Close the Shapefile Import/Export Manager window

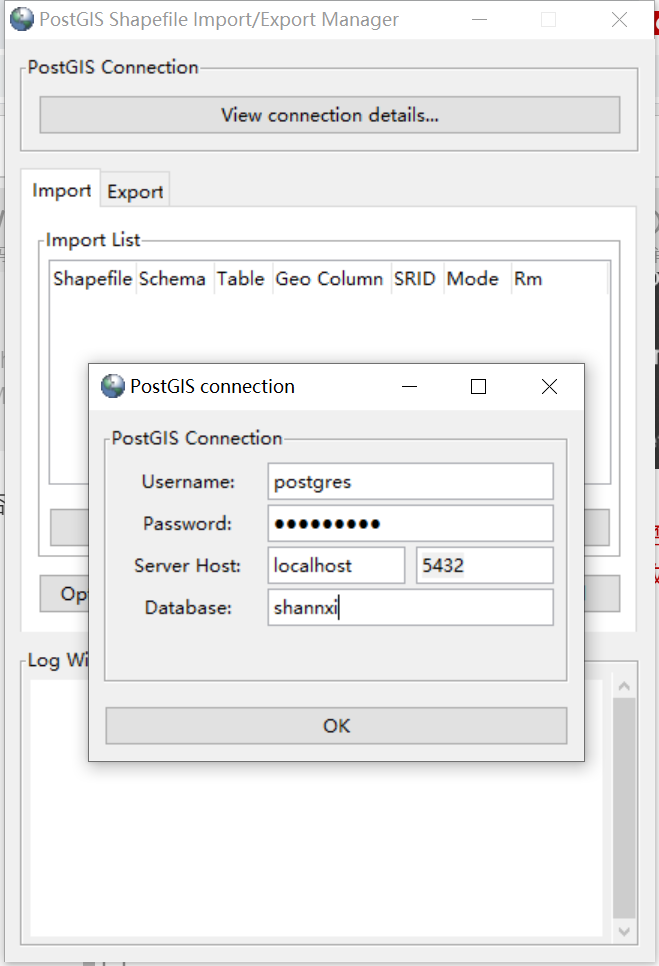[620, 20]
